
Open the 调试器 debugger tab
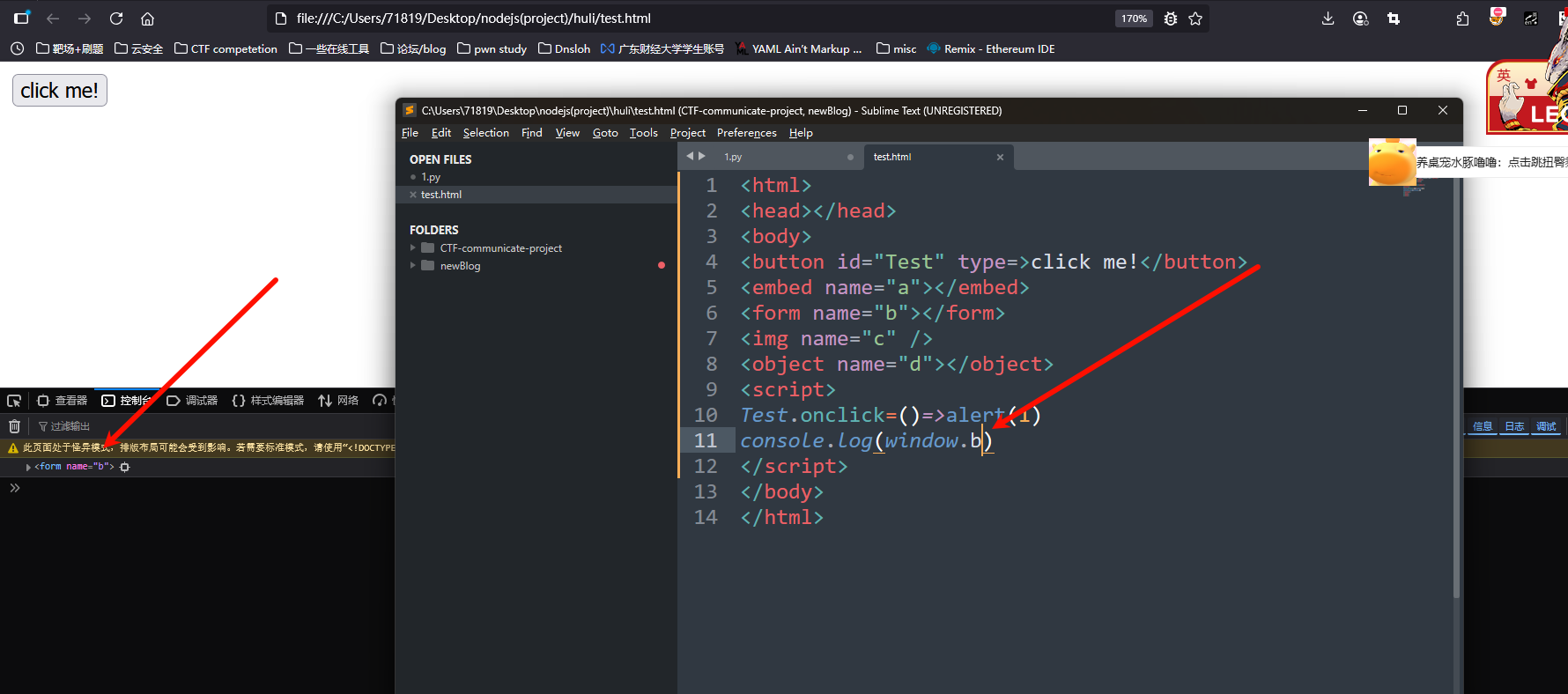192,401
